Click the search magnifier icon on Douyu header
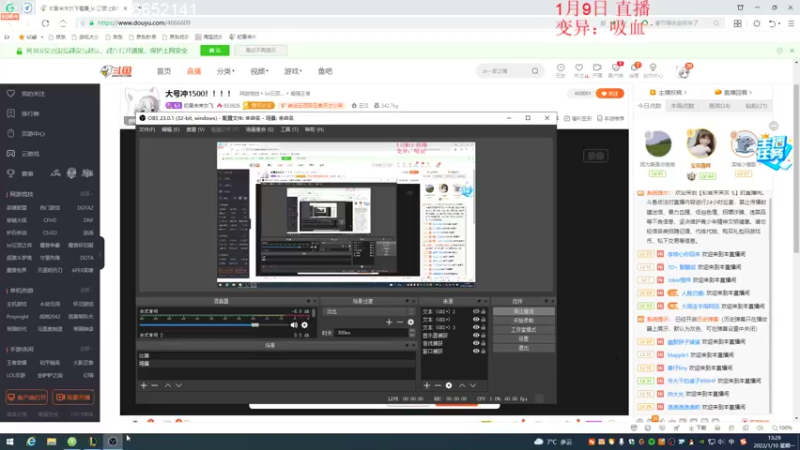Screen dimensions: 800x450 tap(535, 71)
